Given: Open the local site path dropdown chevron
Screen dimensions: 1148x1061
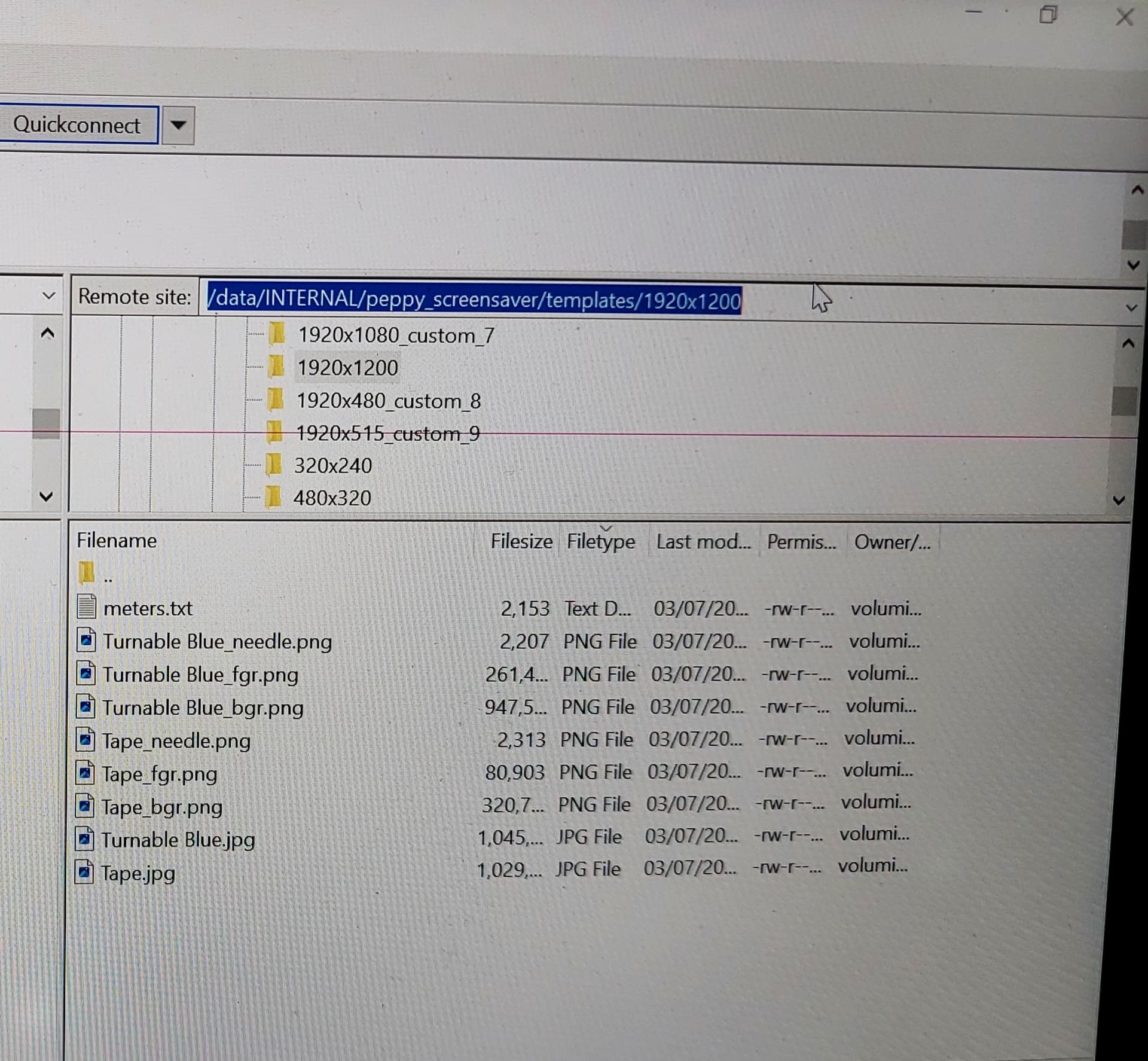Looking at the screenshot, I should tap(49, 295).
